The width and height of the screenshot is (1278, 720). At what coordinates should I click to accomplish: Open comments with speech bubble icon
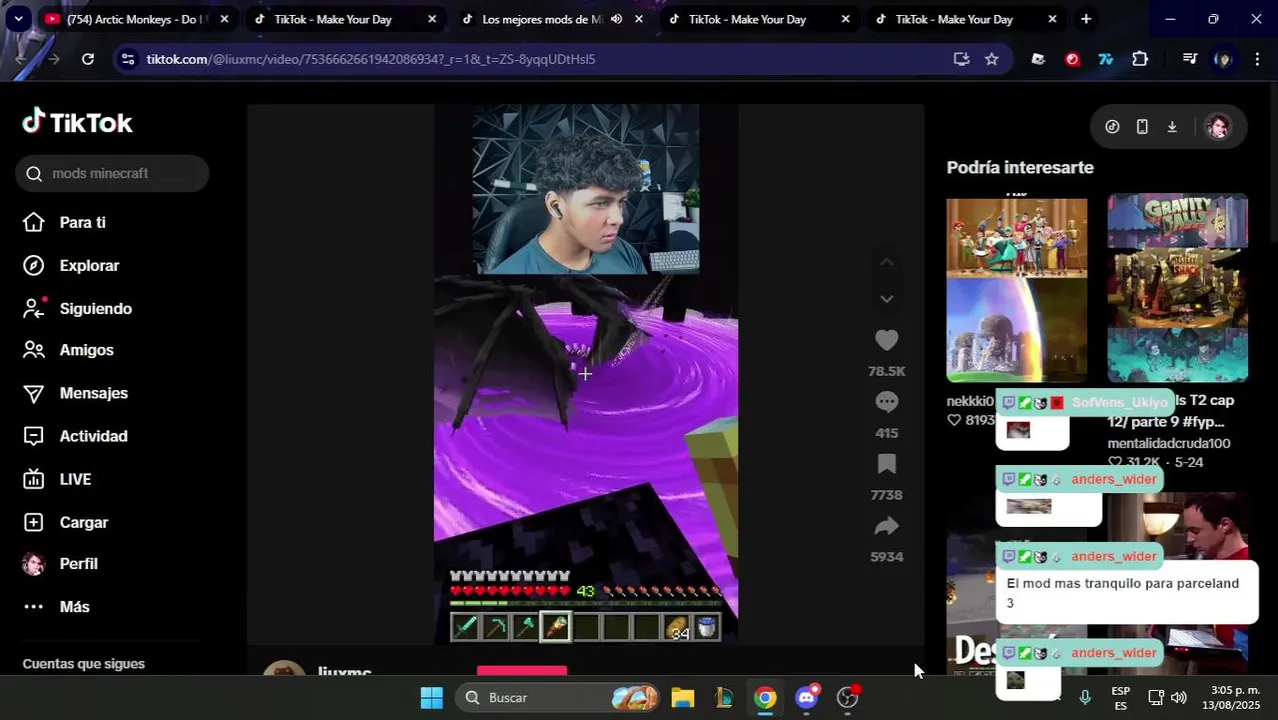[886, 402]
